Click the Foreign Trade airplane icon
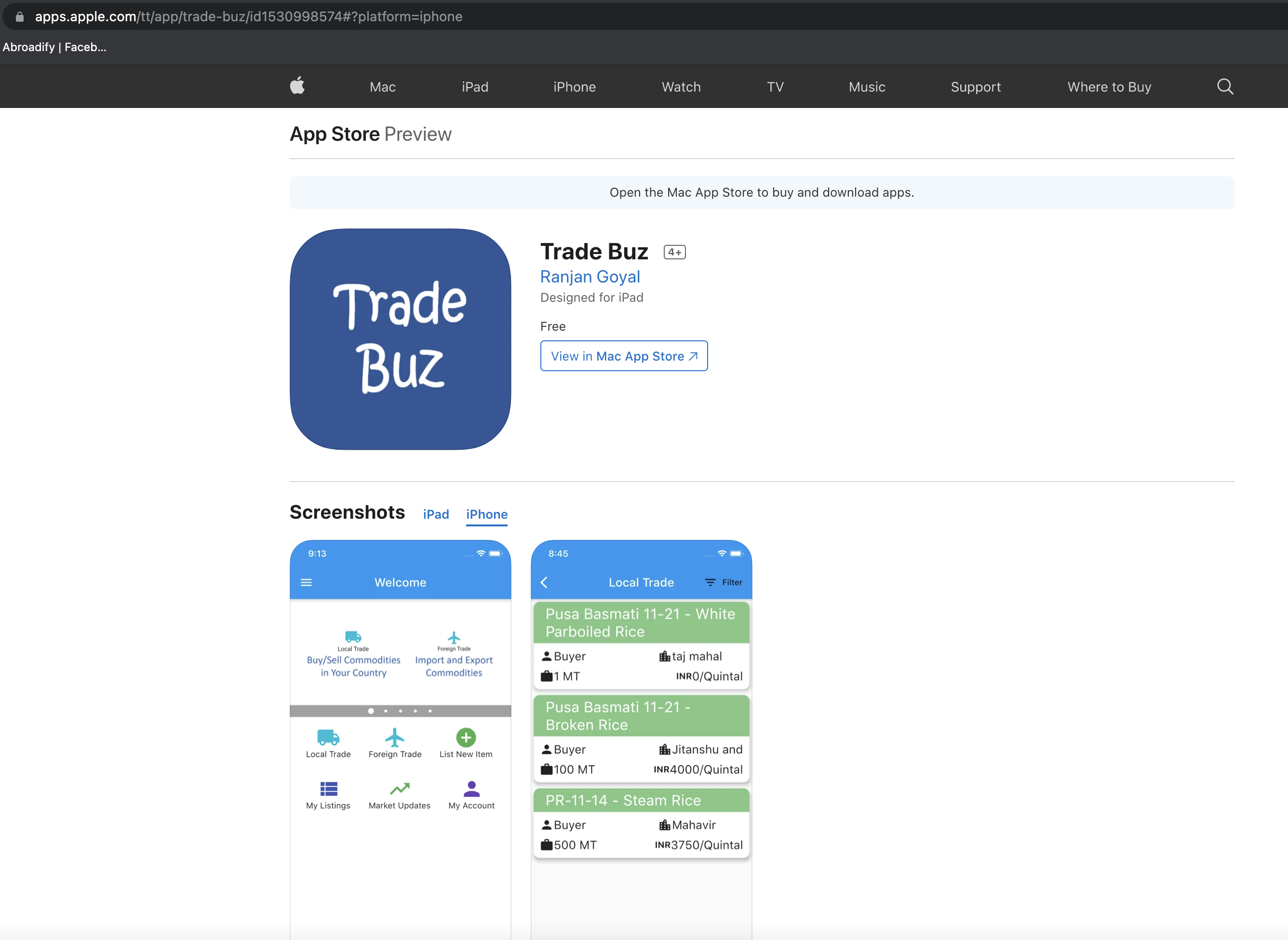The image size is (1288, 940). click(x=394, y=738)
